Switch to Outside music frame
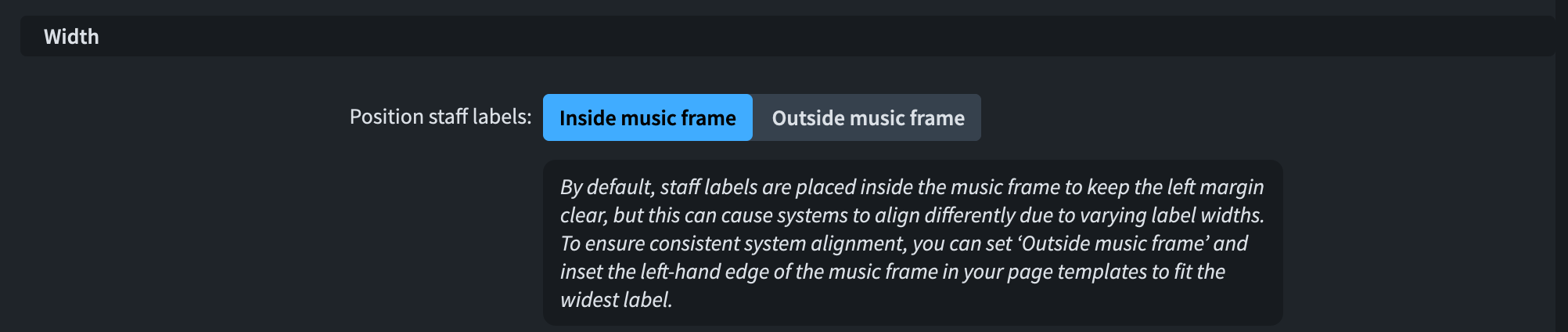The image size is (1568, 332). click(x=867, y=117)
